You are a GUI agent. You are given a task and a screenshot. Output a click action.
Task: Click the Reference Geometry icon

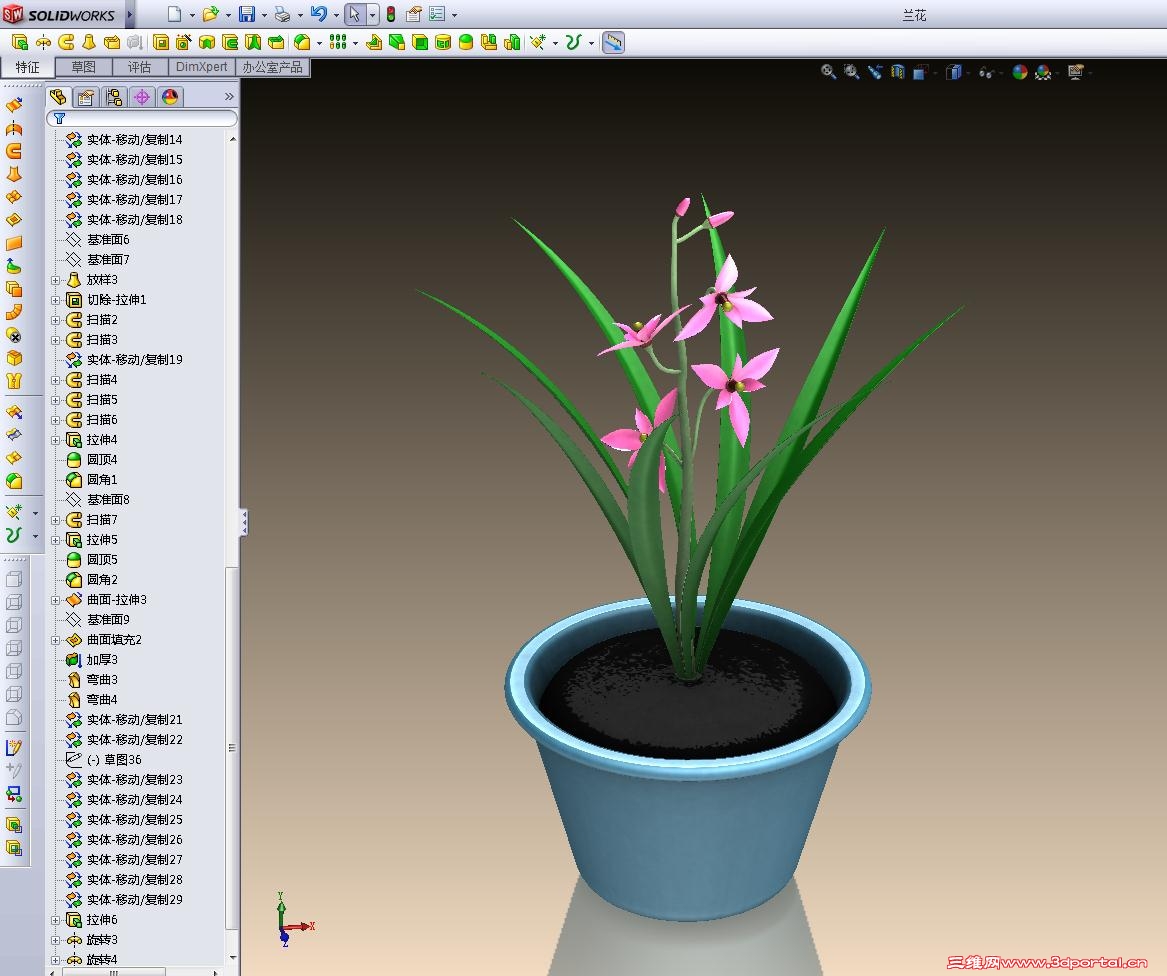tap(537, 42)
